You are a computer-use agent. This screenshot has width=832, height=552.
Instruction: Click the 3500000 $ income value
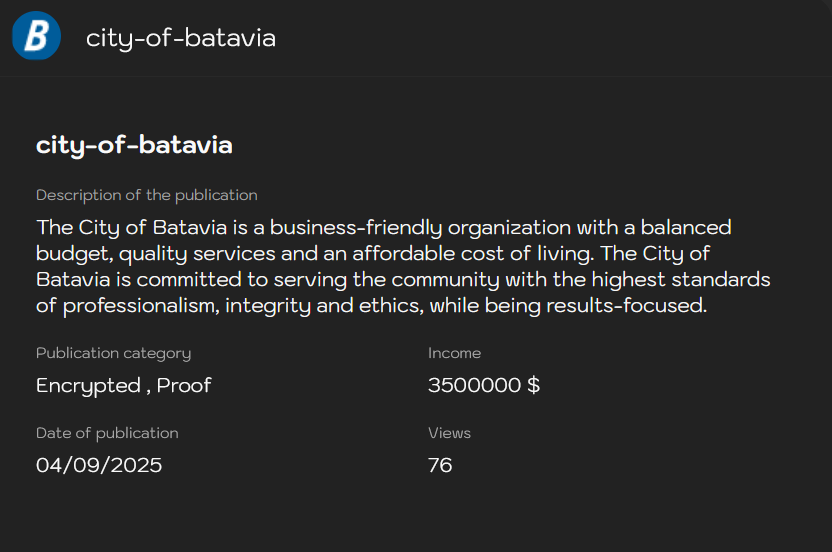[484, 385]
